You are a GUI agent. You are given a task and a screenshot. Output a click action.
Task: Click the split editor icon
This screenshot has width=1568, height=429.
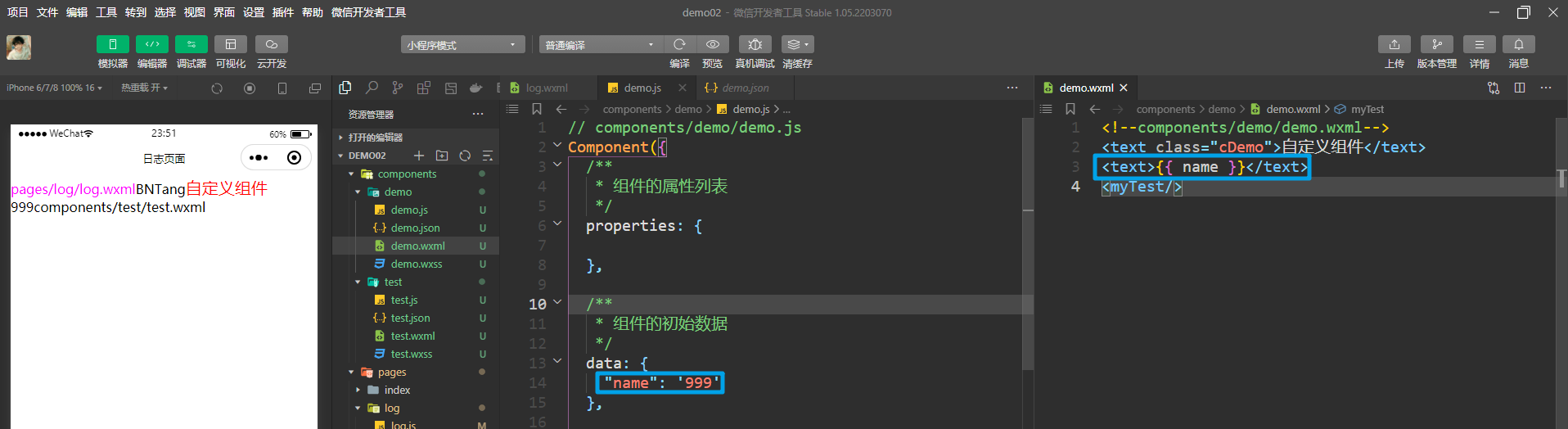point(1520,88)
